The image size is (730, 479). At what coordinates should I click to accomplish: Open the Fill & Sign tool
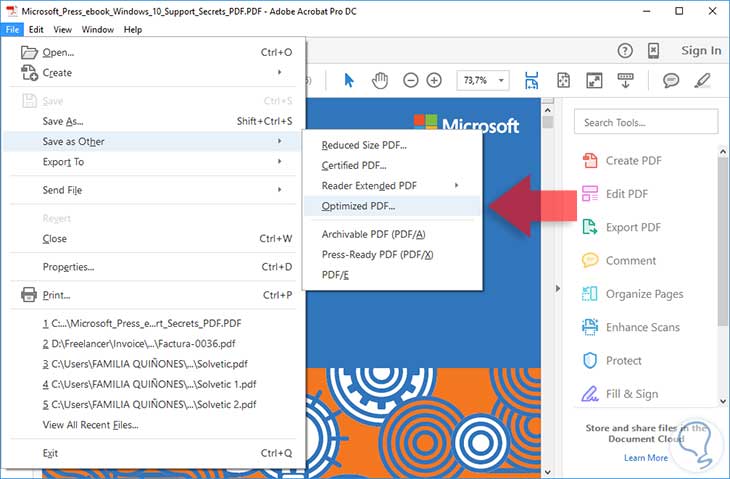[620, 394]
